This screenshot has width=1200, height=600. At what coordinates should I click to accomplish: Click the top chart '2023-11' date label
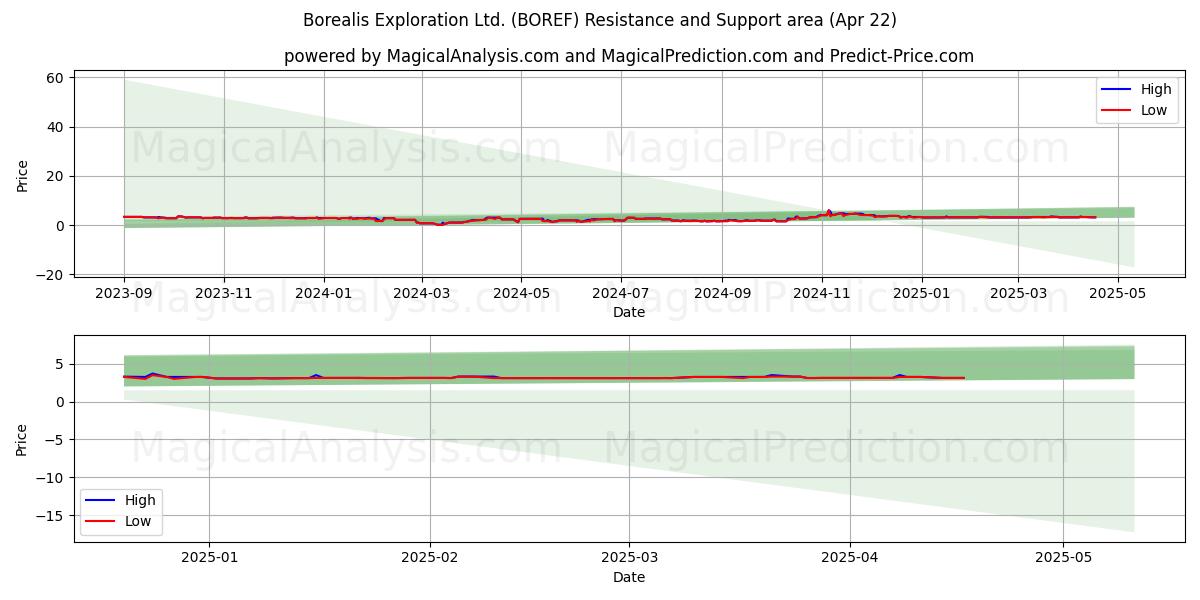pos(223,295)
